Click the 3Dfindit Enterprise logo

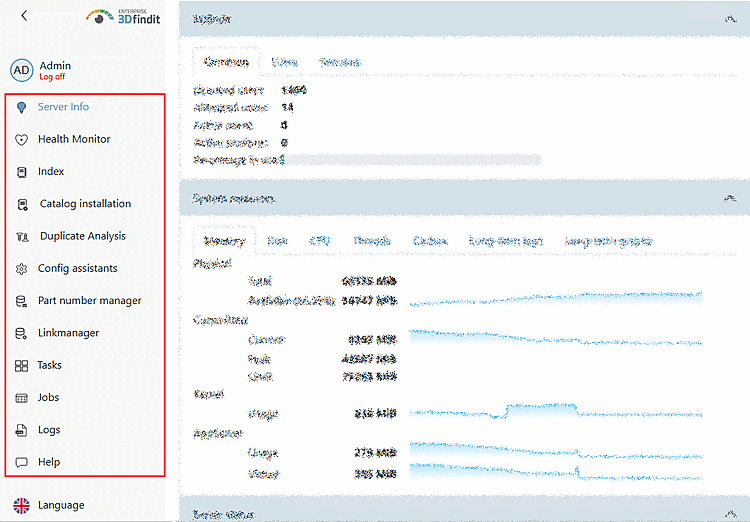123,17
